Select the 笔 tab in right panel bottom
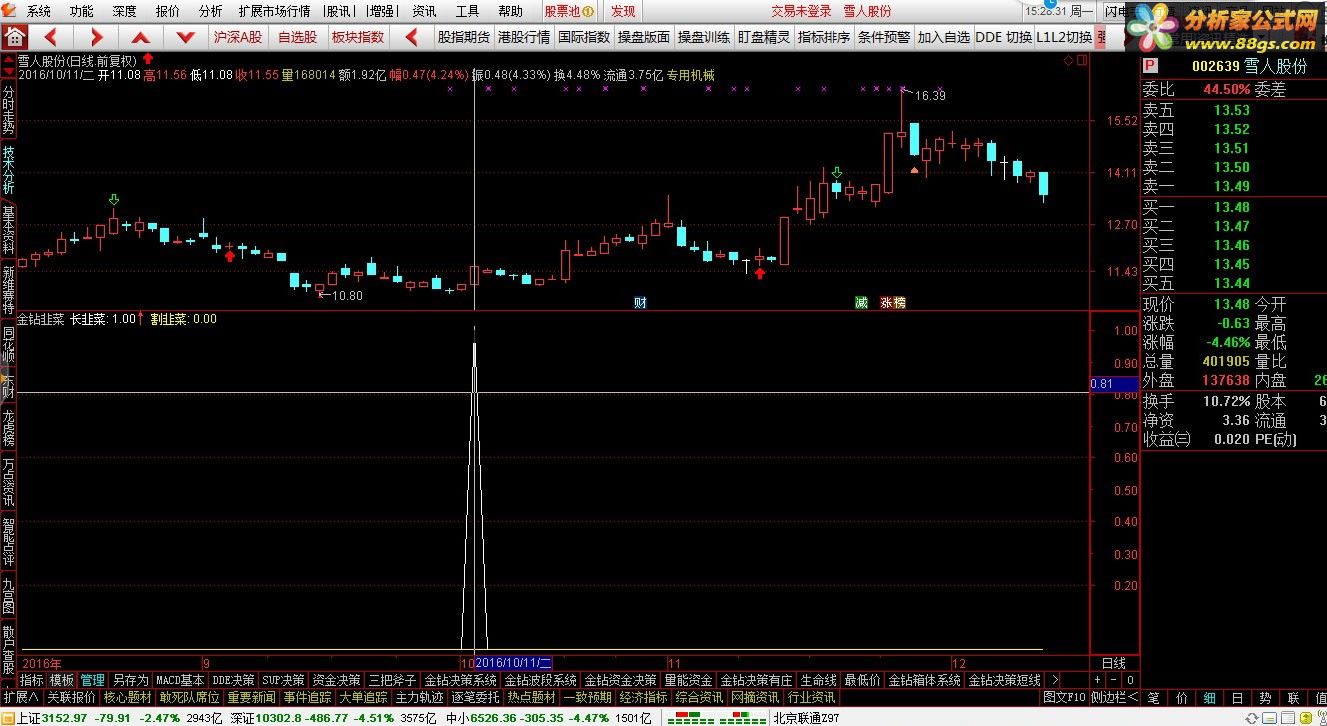Image resolution: width=1327 pixels, height=726 pixels. (1153, 697)
